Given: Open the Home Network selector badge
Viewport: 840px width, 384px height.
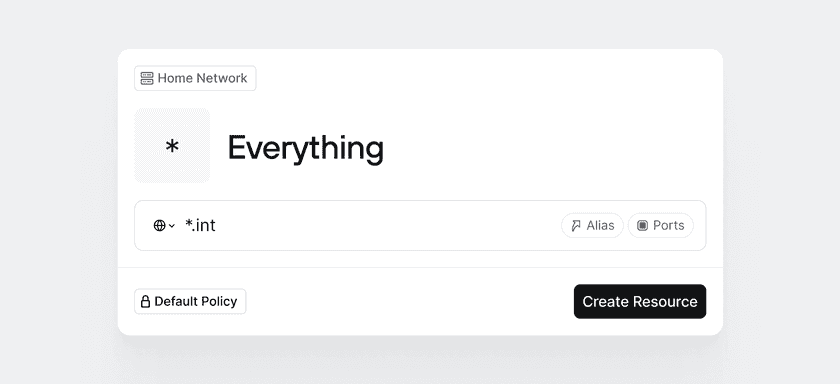Looking at the screenshot, I should point(195,78).
